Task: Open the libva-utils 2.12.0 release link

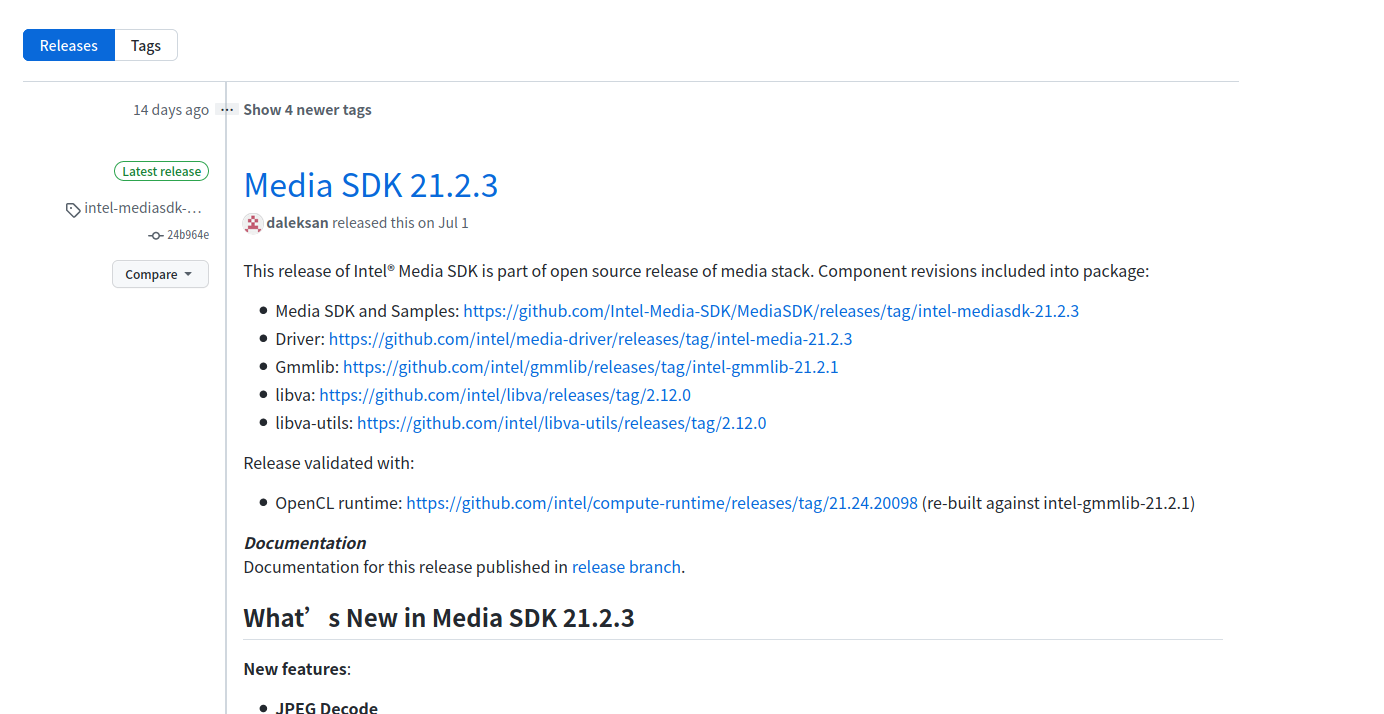Action: coord(561,423)
